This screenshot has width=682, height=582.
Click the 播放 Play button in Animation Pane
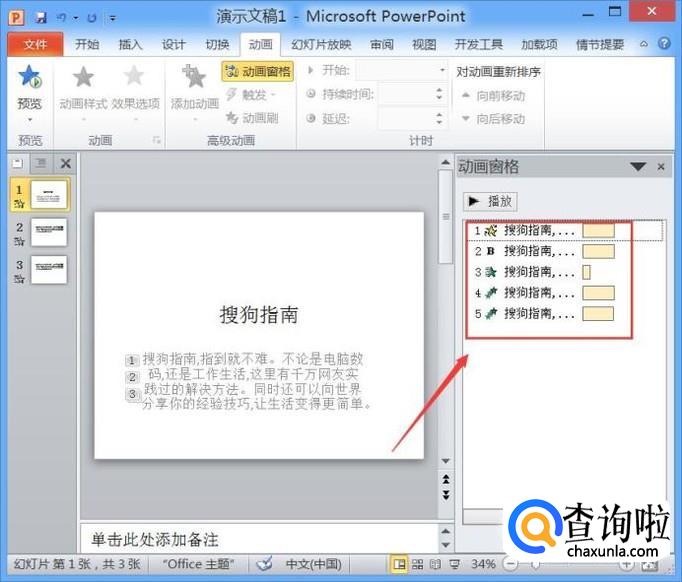(490, 201)
